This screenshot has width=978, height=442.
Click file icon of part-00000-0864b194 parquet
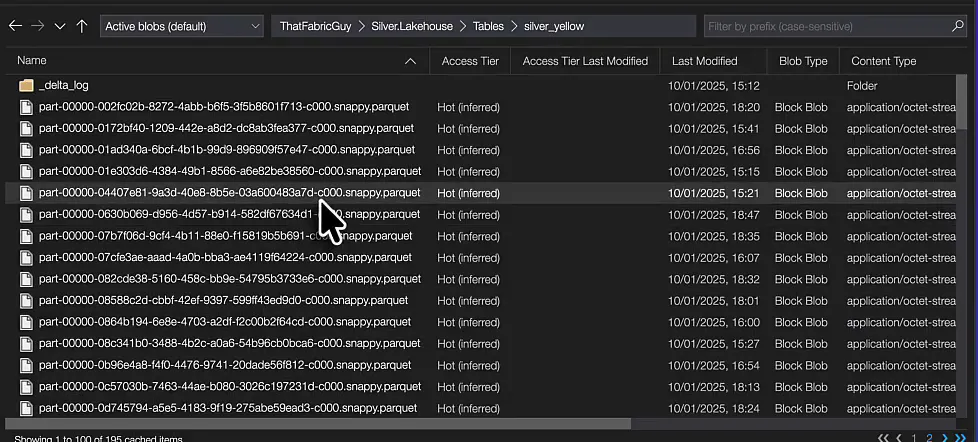coord(26,322)
